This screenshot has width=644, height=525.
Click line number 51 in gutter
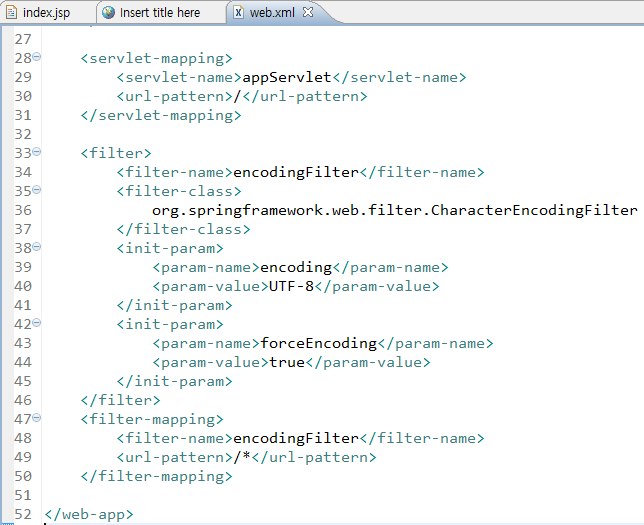pos(23,495)
